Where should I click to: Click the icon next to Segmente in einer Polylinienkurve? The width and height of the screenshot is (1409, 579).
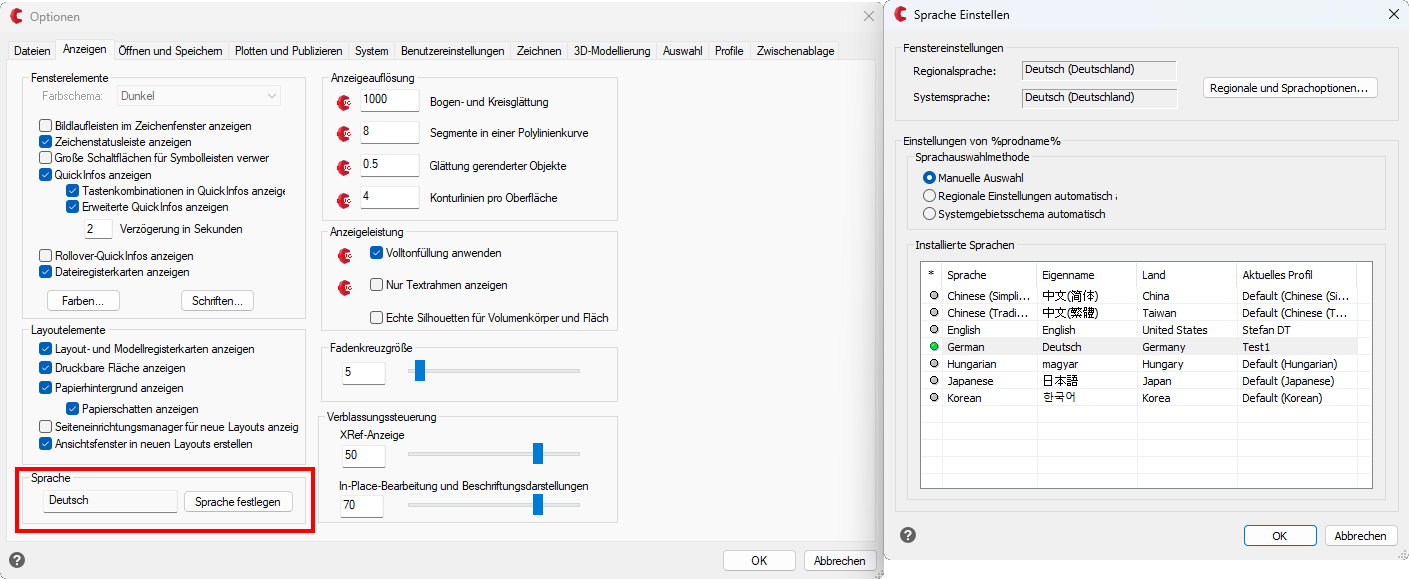(x=345, y=134)
